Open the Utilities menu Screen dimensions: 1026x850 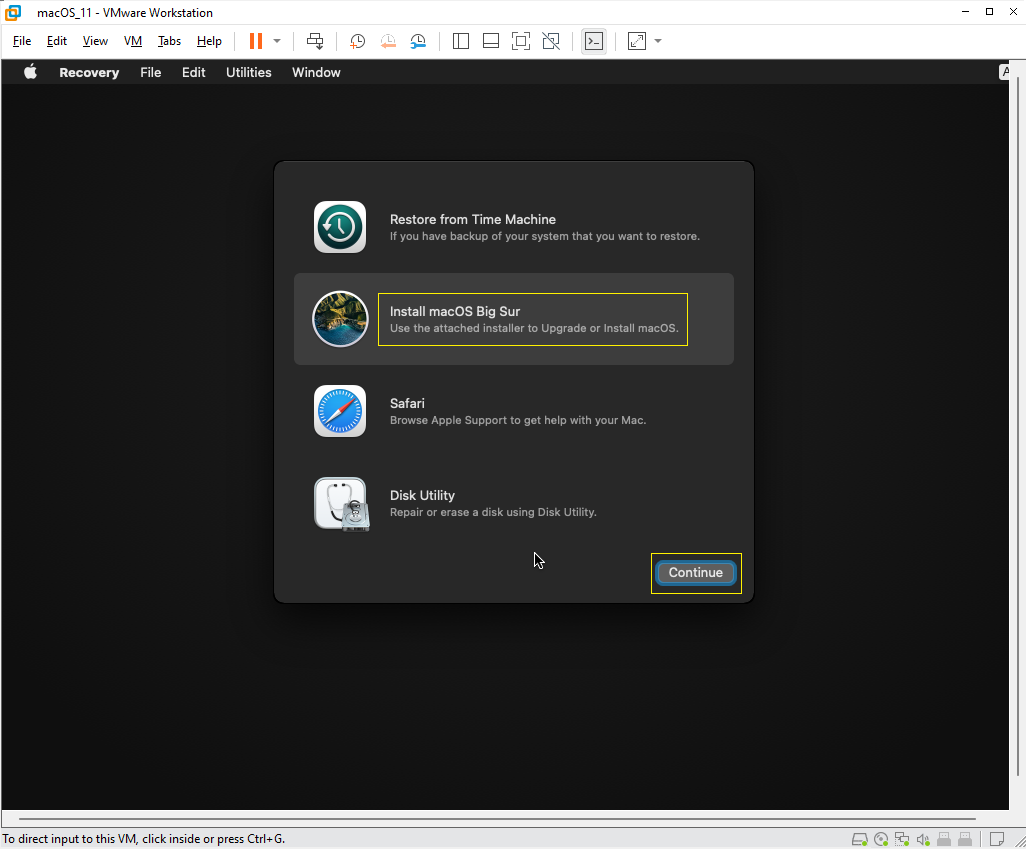coord(249,73)
